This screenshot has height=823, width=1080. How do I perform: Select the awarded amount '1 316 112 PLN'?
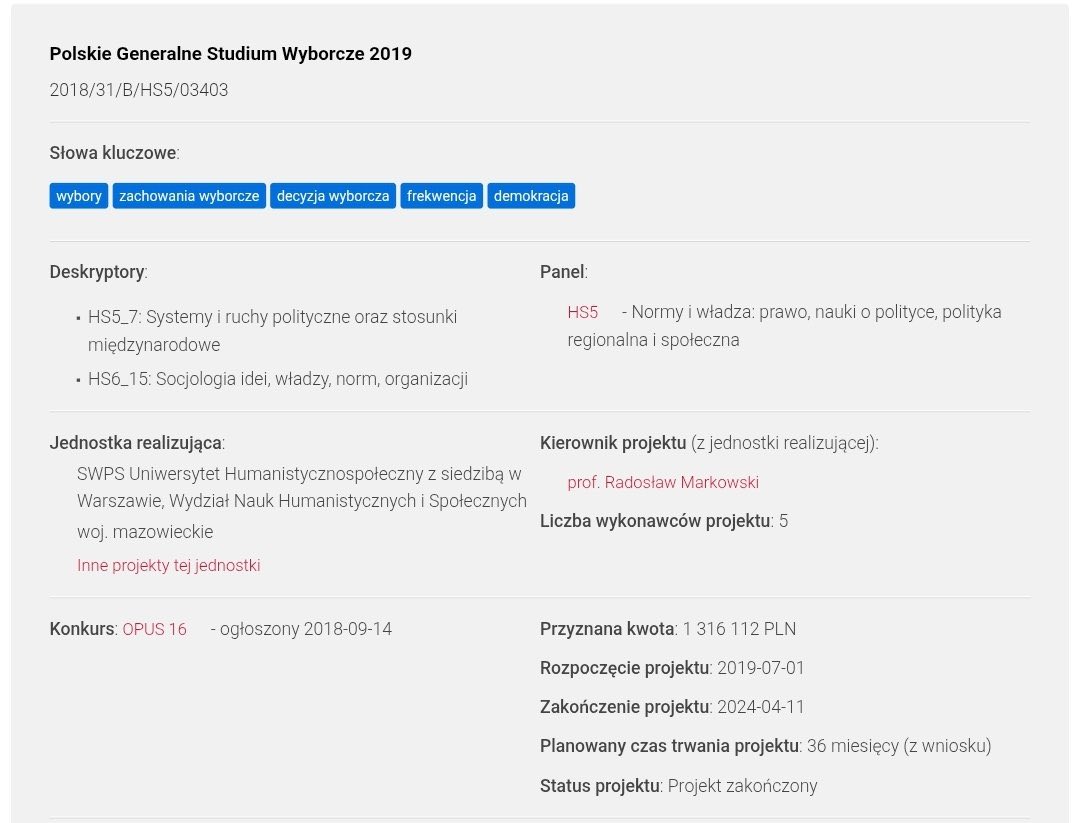(739, 629)
